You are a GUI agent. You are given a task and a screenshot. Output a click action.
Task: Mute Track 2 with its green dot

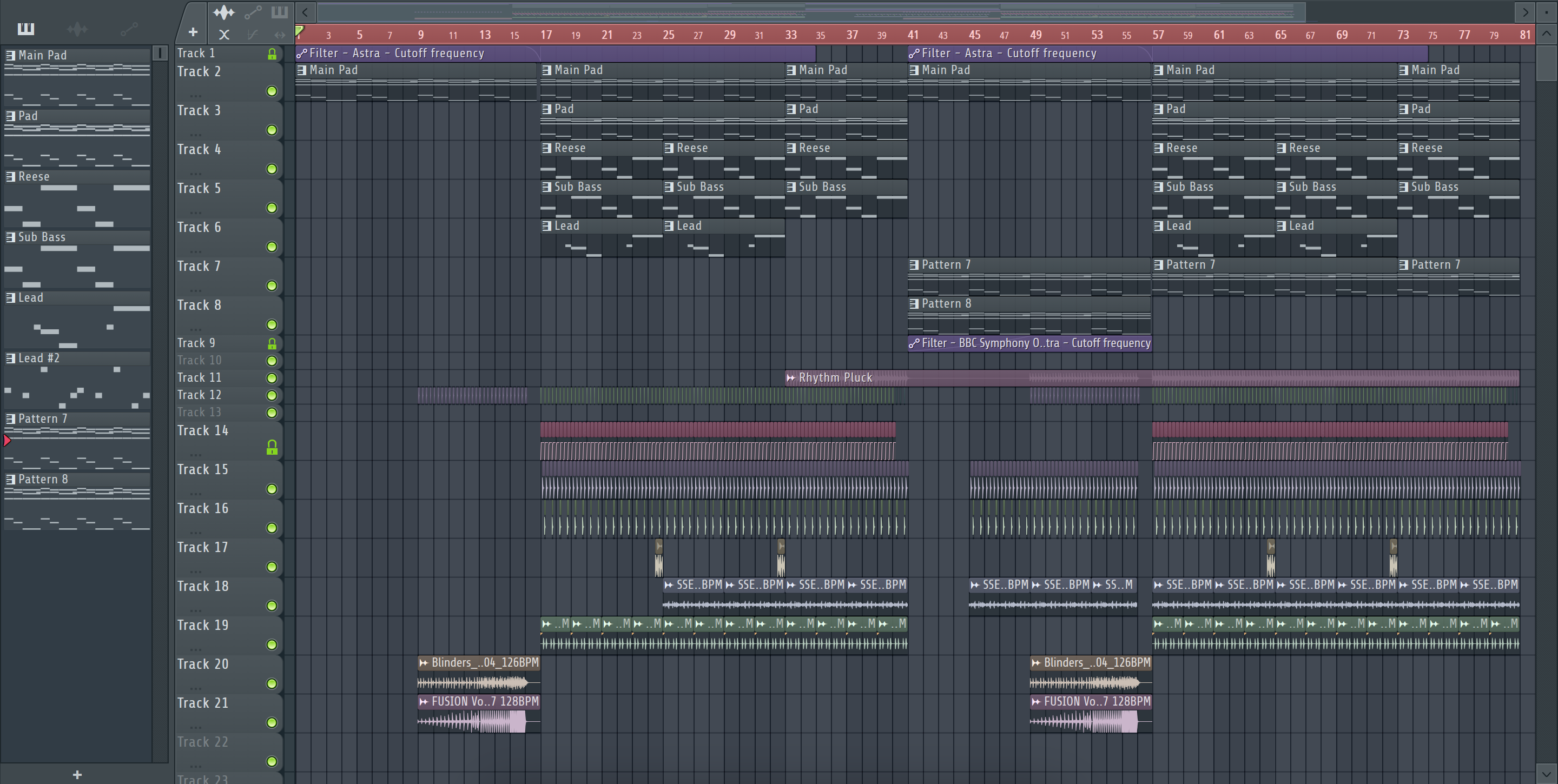pos(272,91)
